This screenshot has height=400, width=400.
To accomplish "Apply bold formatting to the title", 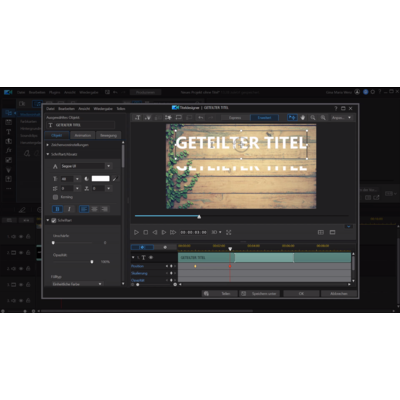I will tap(57, 209).
